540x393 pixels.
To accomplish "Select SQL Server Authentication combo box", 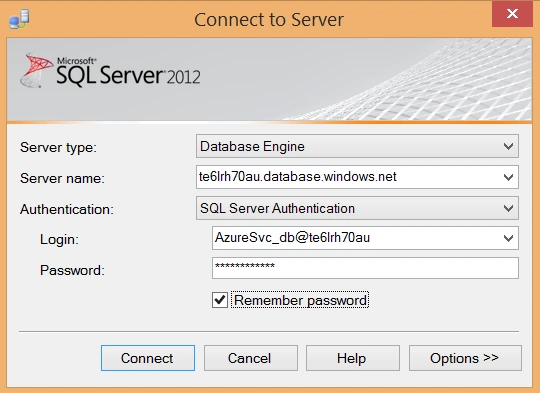I will 357,208.
